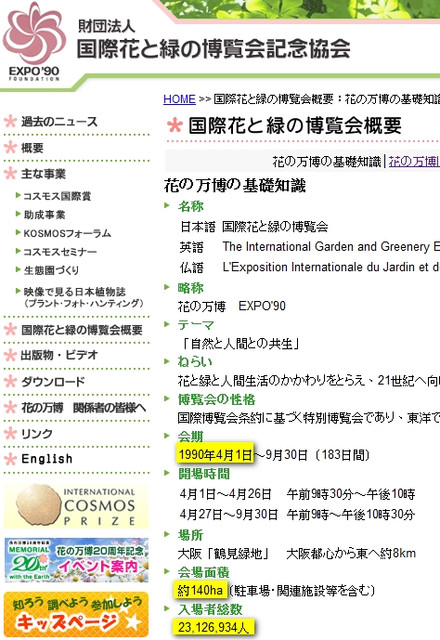
Task: Click the ねらい section heading
Action: click(x=195, y=362)
